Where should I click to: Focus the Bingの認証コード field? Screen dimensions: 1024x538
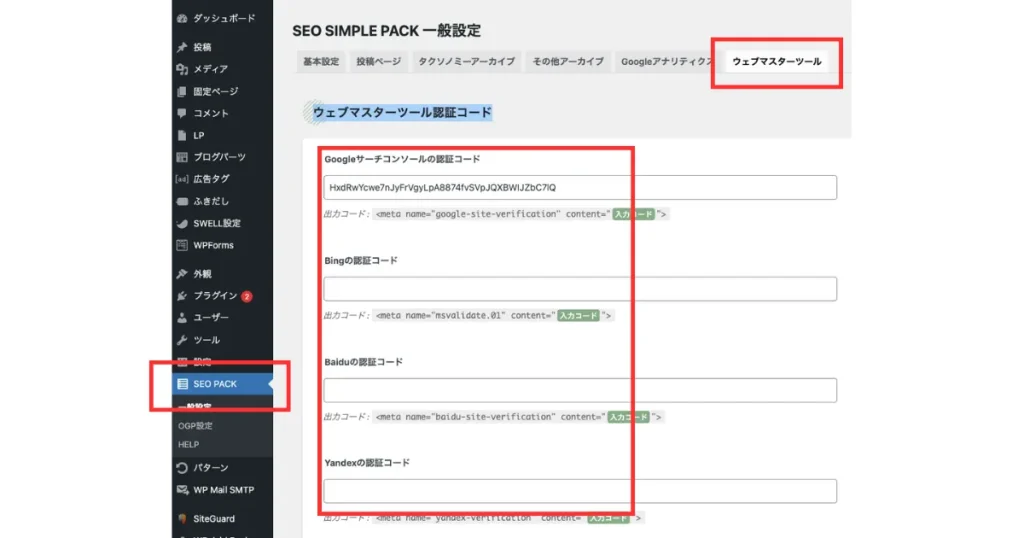coord(580,289)
